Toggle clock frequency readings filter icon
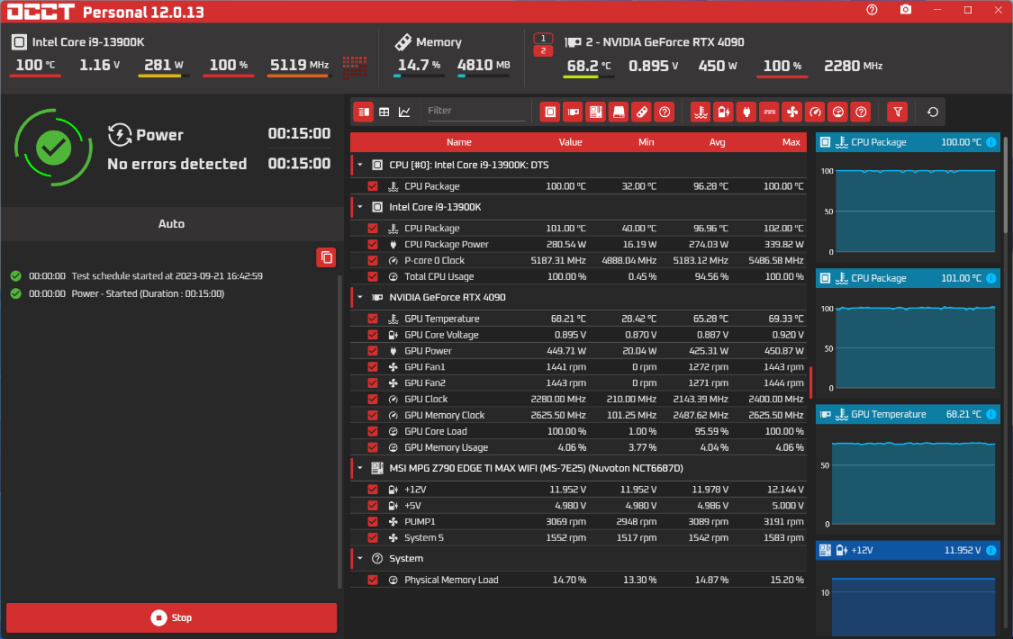This screenshot has height=639, width=1013. click(x=815, y=112)
